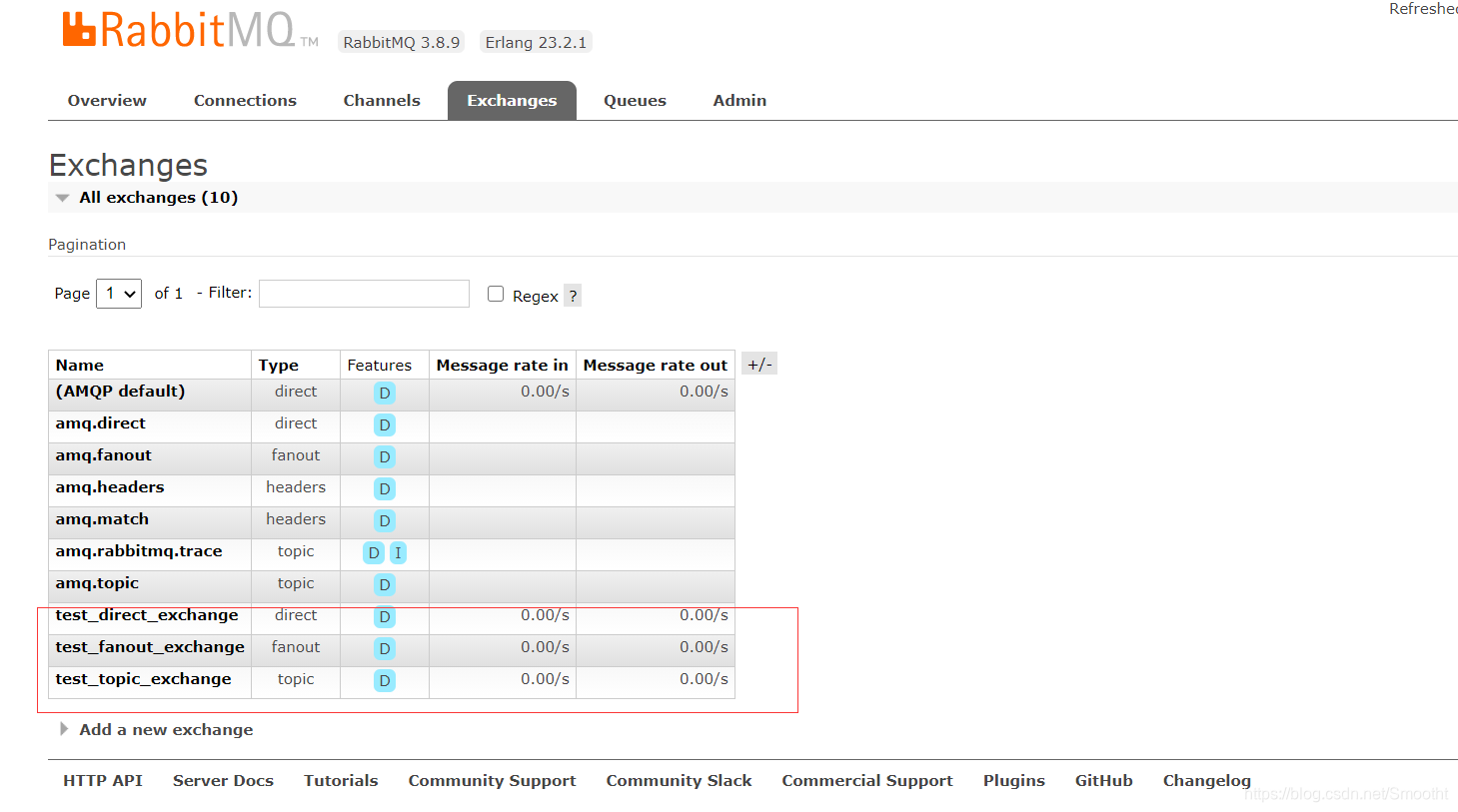Switch to the Queues tab
Image resolution: width=1458 pixels, height=812 pixels.
pos(635,101)
